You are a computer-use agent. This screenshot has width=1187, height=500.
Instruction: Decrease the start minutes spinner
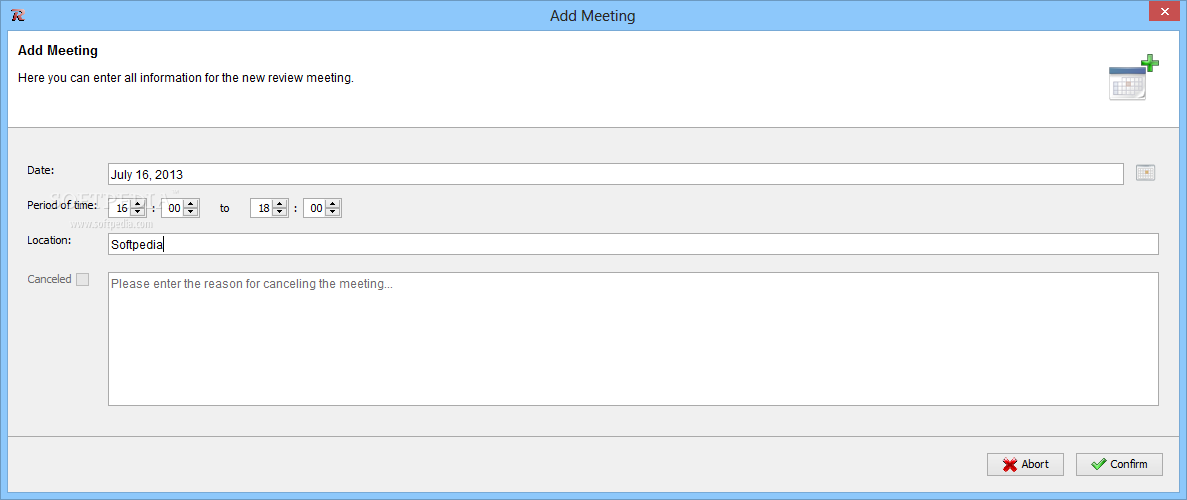pyautogui.click(x=191, y=213)
